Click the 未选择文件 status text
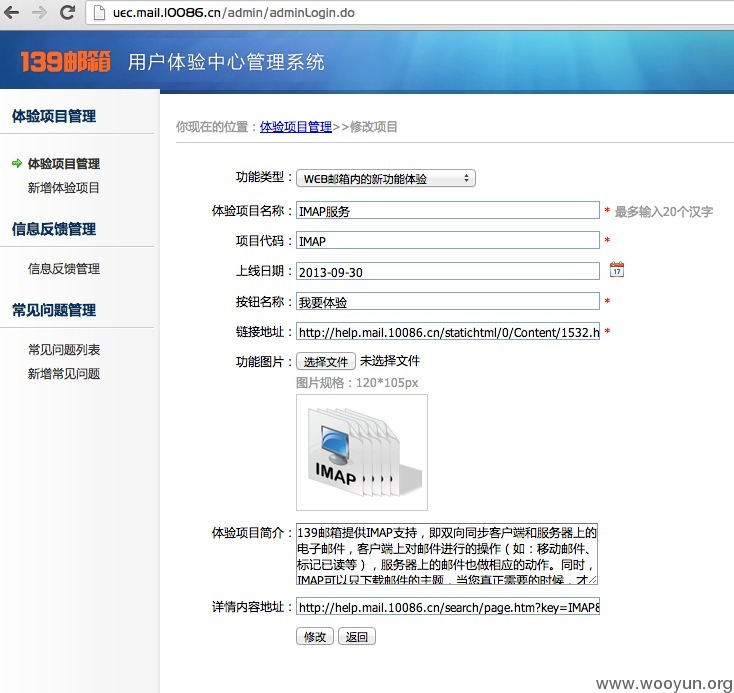The width and height of the screenshot is (734, 693). click(389, 361)
